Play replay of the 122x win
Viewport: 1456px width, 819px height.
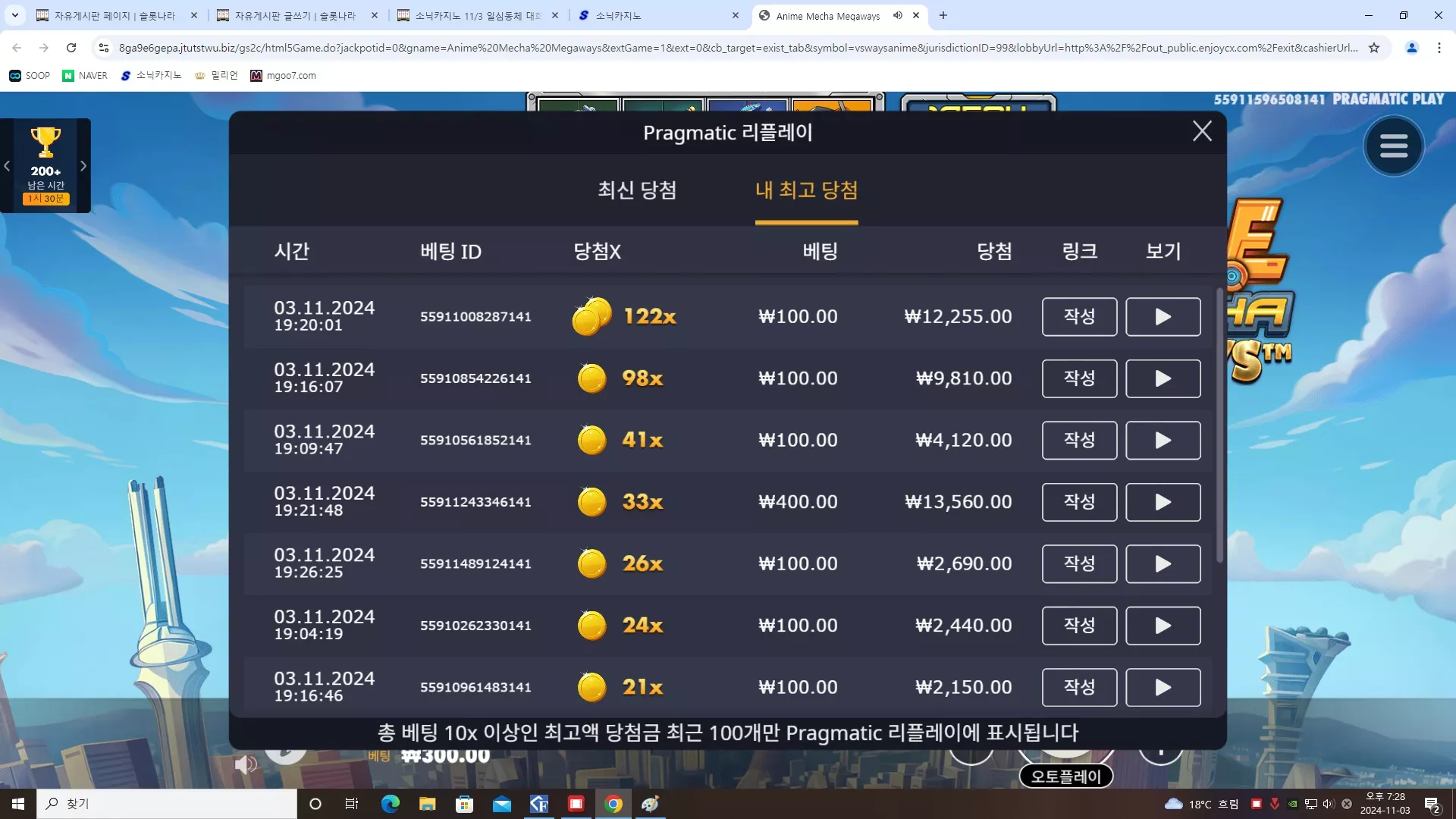click(1163, 316)
